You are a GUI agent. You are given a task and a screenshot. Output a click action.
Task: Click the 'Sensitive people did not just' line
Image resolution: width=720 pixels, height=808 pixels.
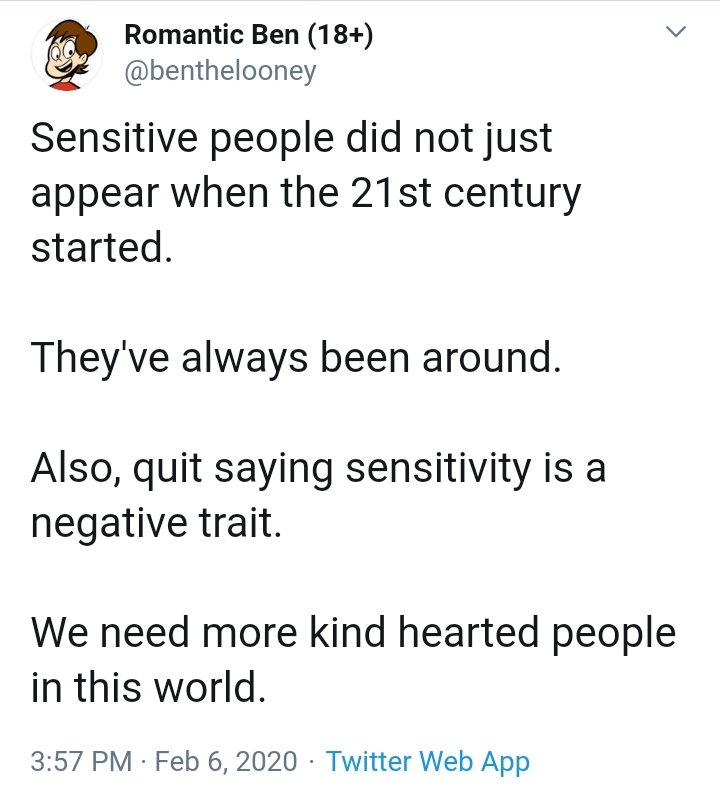292,139
